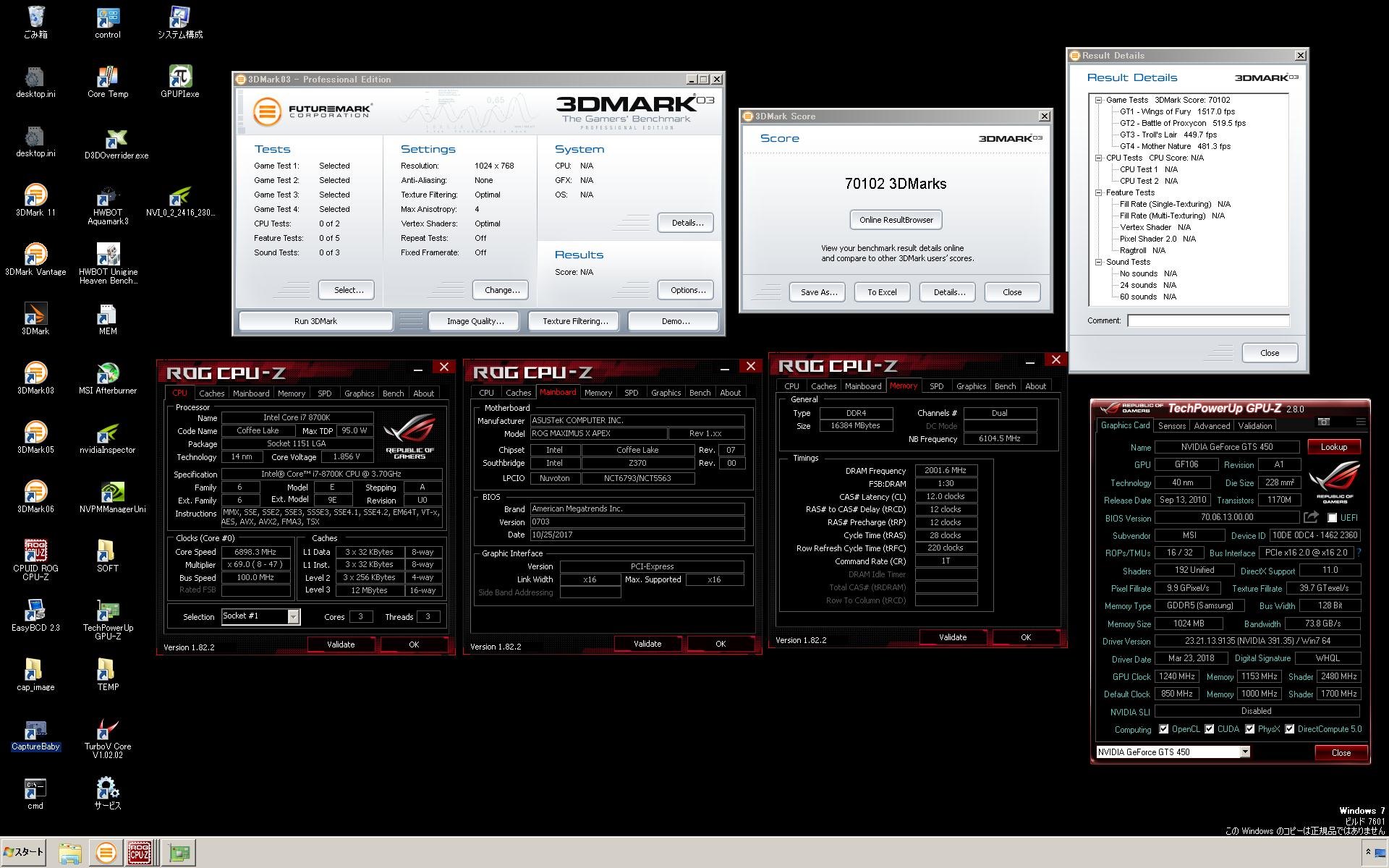The height and width of the screenshot is (868, 1389).
Task: Collapse the Game Tests tree node
Action: pyautogui.click(x=1098, y=100)
